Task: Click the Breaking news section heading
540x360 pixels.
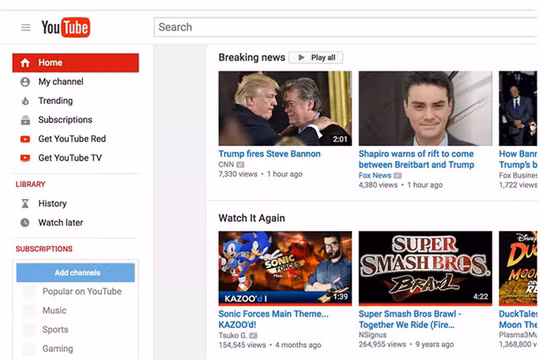Action: [252, 58]
